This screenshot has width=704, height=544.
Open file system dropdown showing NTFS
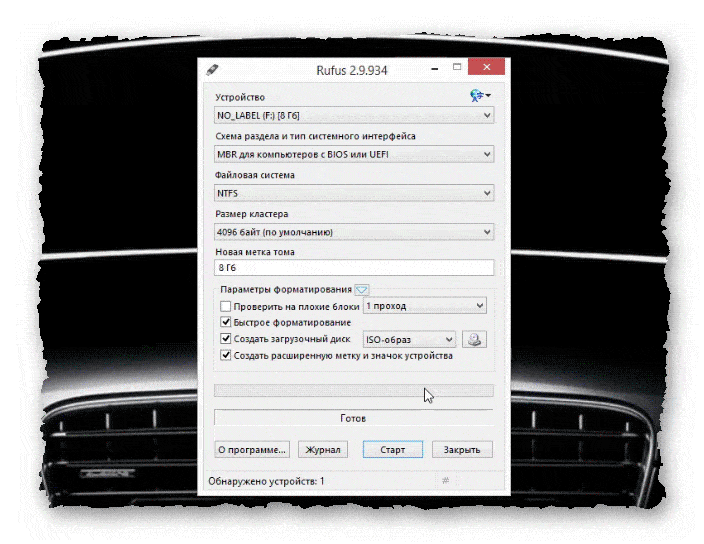[x=354, y=193]
